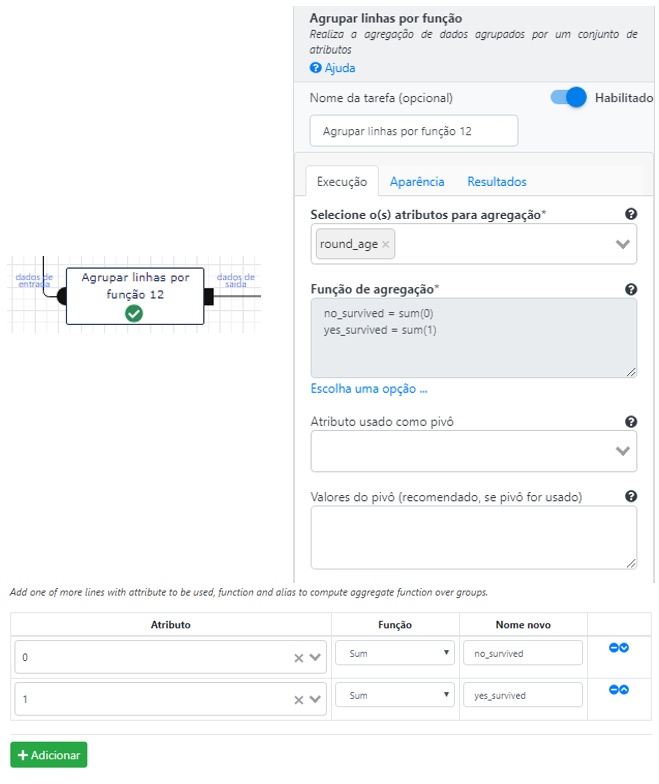Expand the Atributo usado como pivô dropdown
The width and height of the screenshot is (659, 784).
[x=622, y=451]
